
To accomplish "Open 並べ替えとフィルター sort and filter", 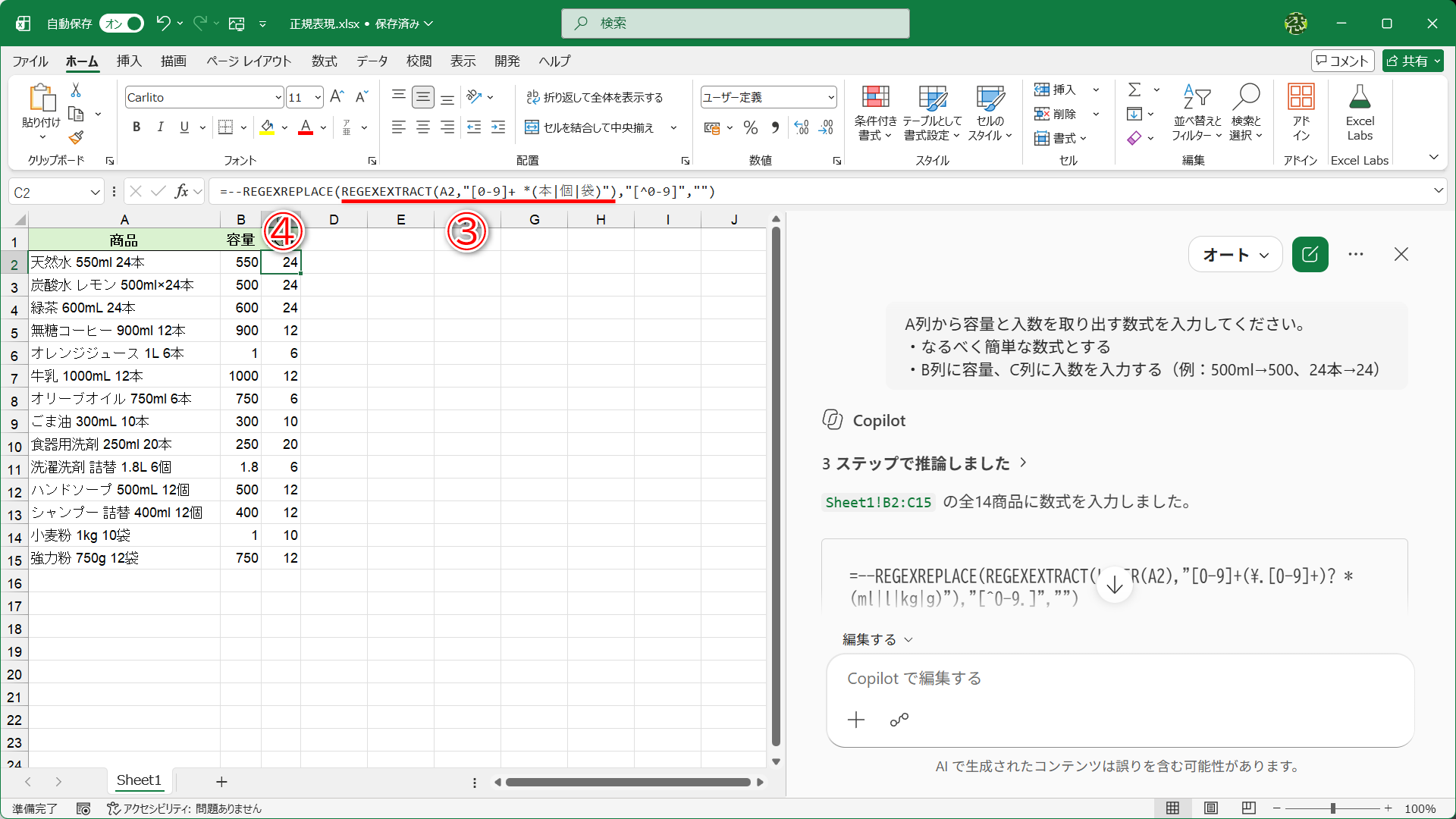I will click(1197, 113).
